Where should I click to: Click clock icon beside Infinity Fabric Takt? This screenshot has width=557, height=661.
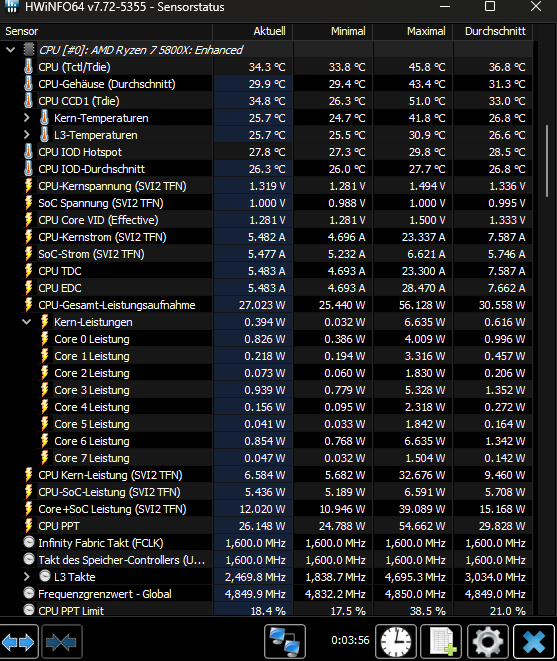click(x=29, y=542)
